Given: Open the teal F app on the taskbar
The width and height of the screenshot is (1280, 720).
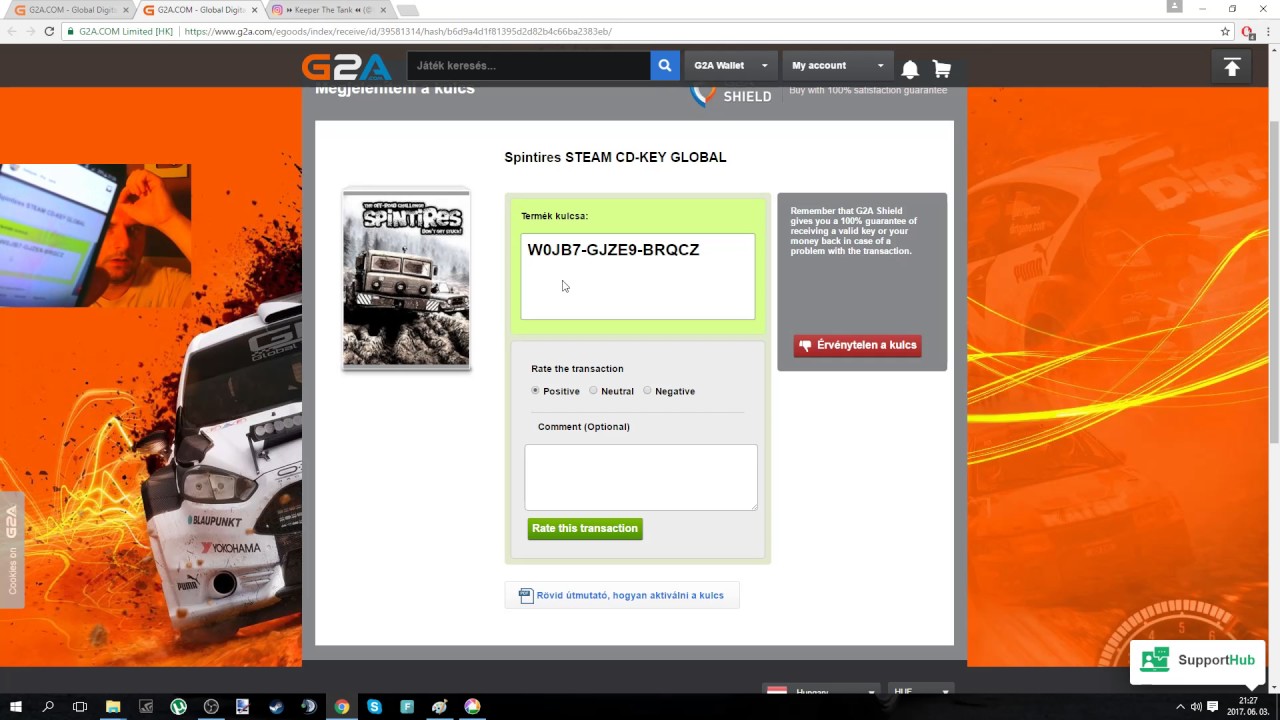Looking at the screenshot, I should [x=407, y=706].
